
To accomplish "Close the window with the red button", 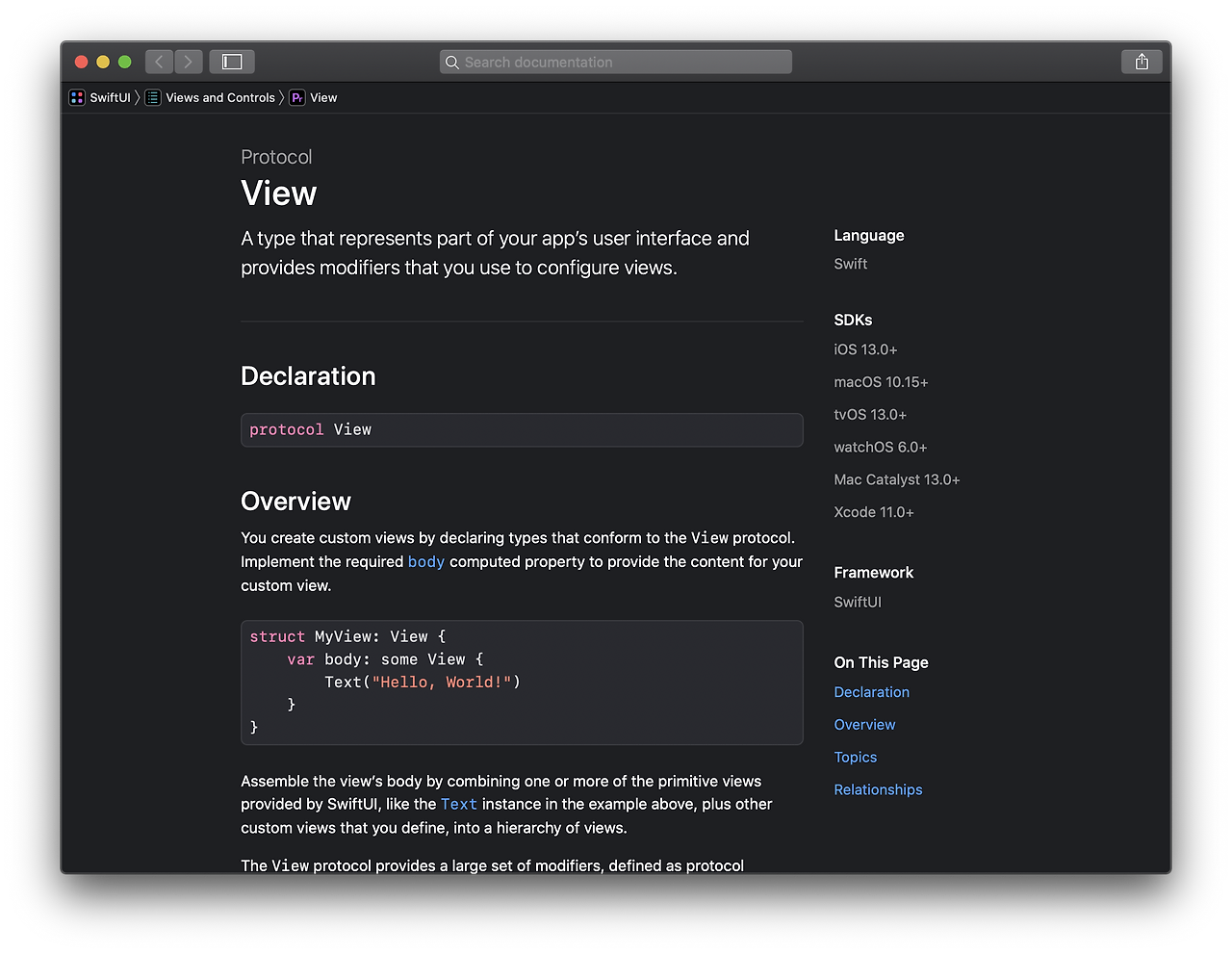I will 82,62.
